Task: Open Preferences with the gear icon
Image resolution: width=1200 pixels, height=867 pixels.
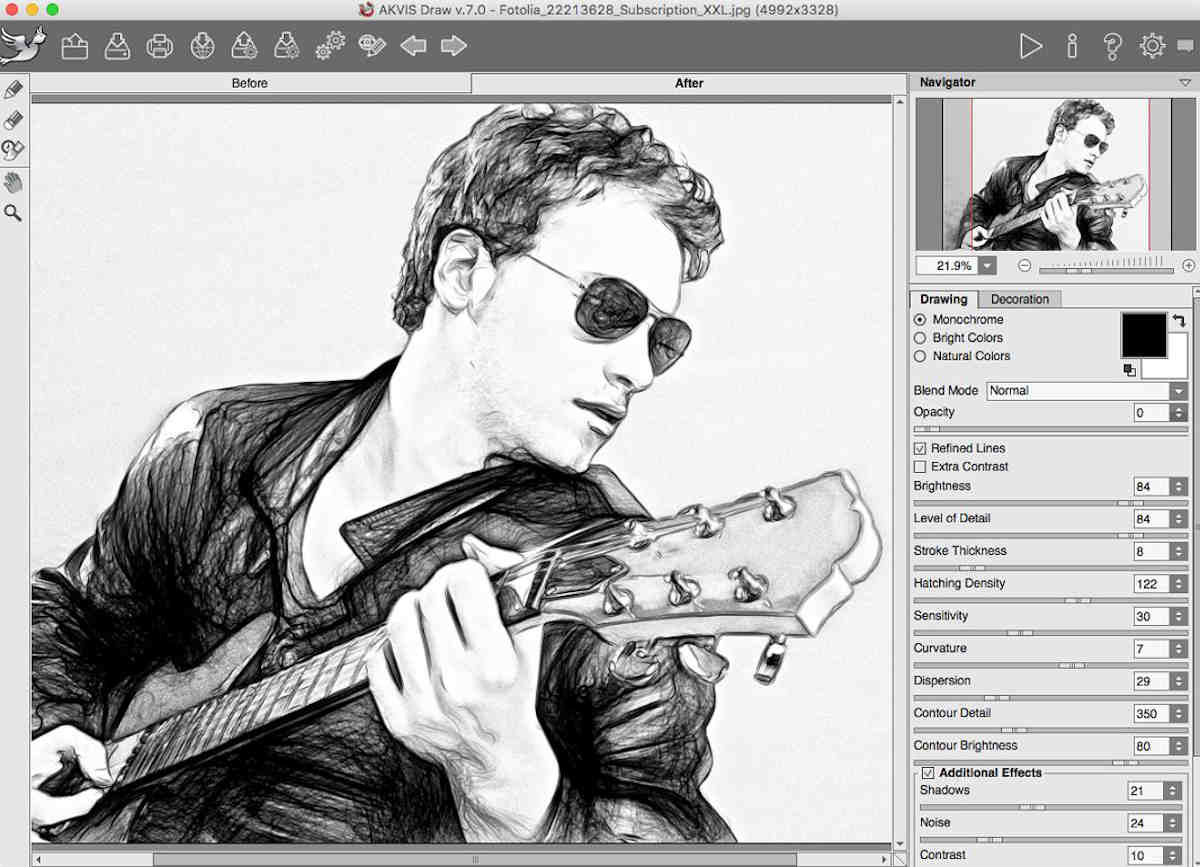Action: tap(1152, 46)
